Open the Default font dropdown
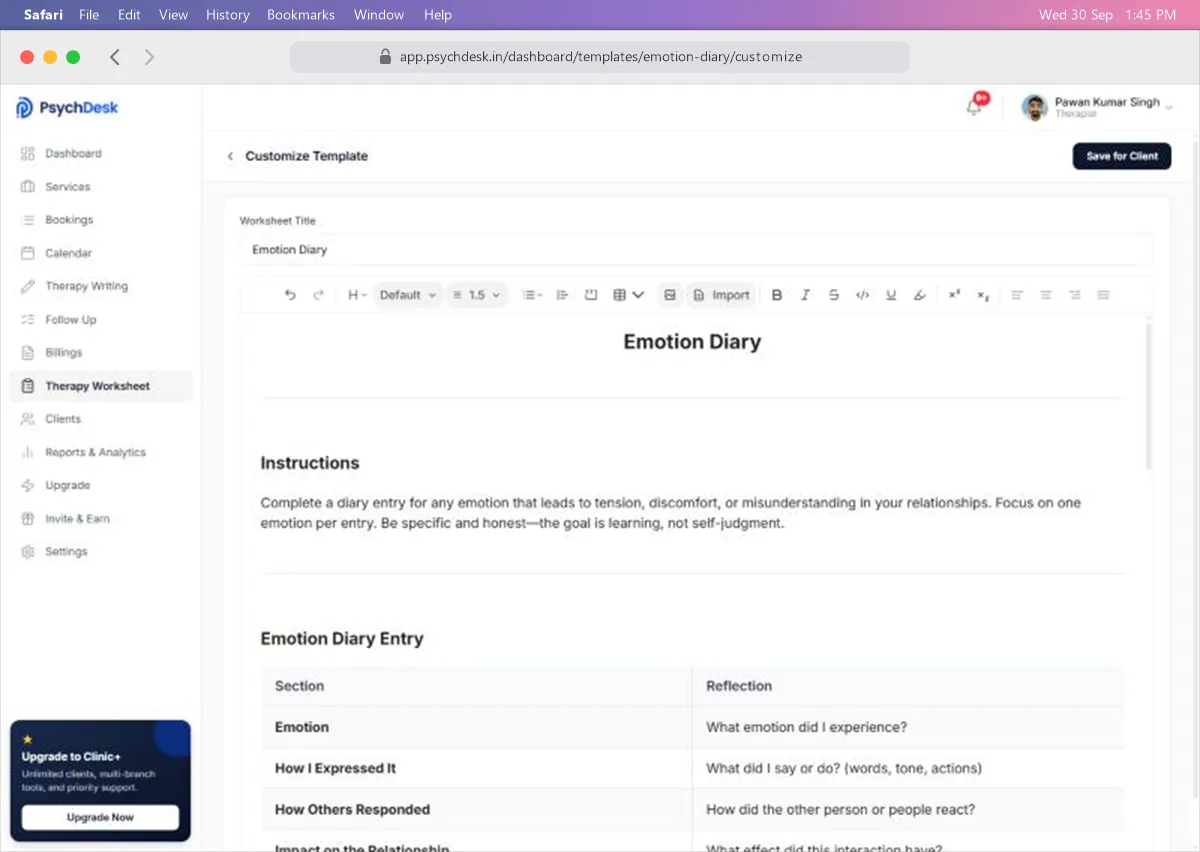The image size is (1200, 852). coord(408,295)
